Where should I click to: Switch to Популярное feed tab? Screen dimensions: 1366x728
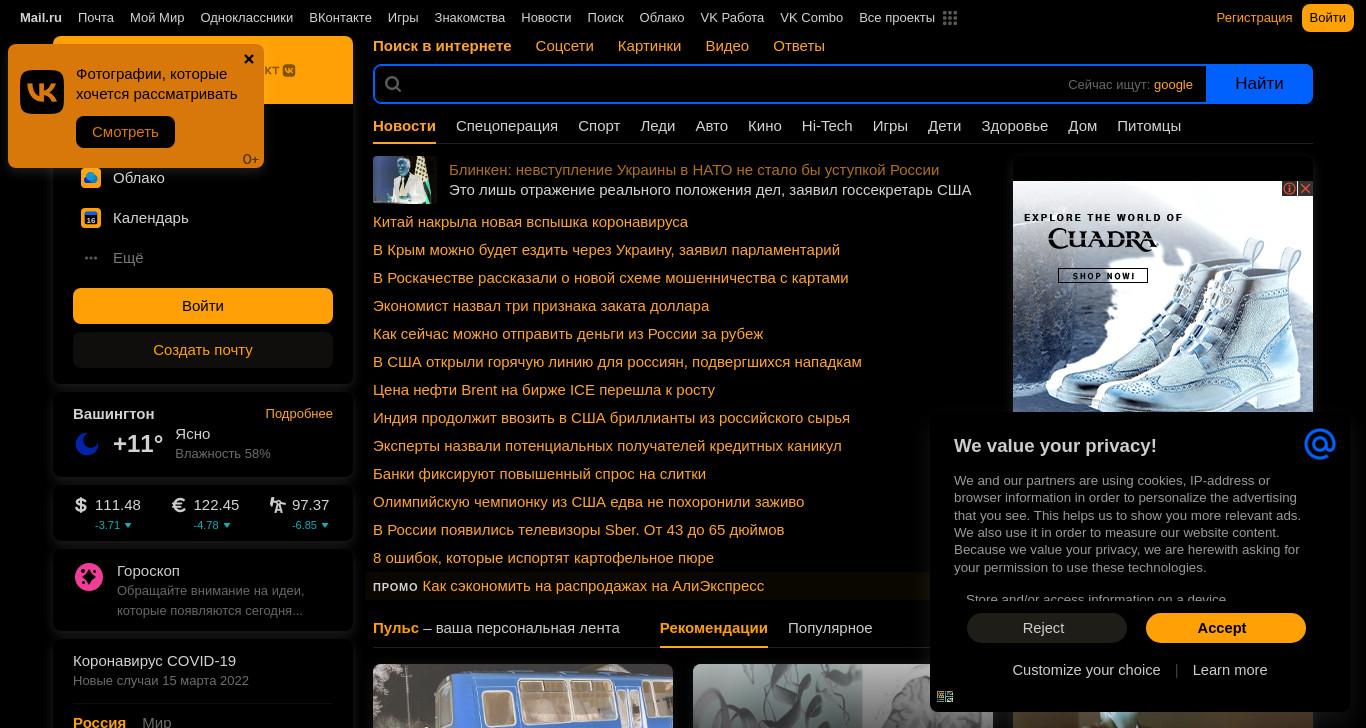(830, 628)
